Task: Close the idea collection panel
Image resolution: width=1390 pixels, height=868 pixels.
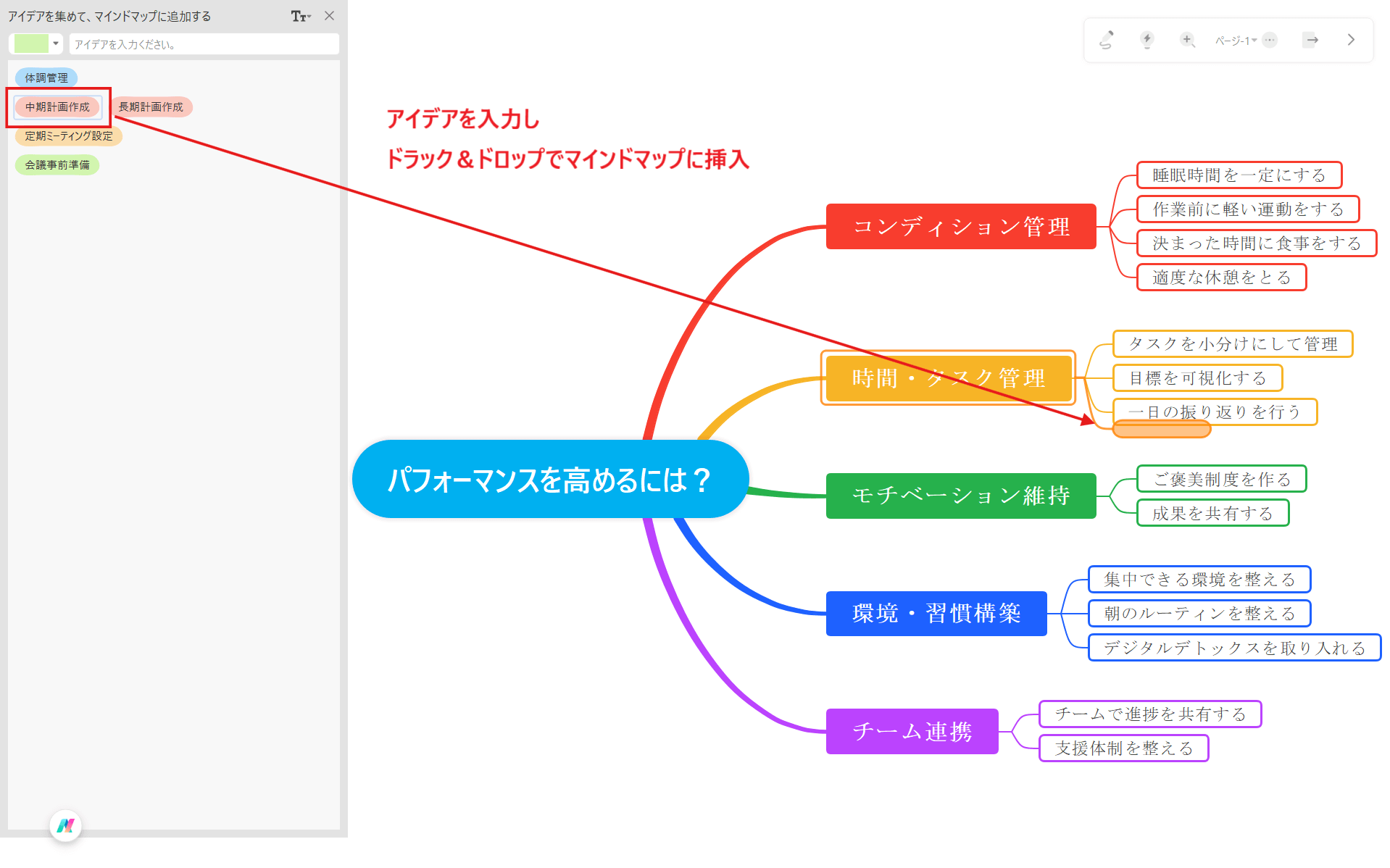Action: (330, 16)
